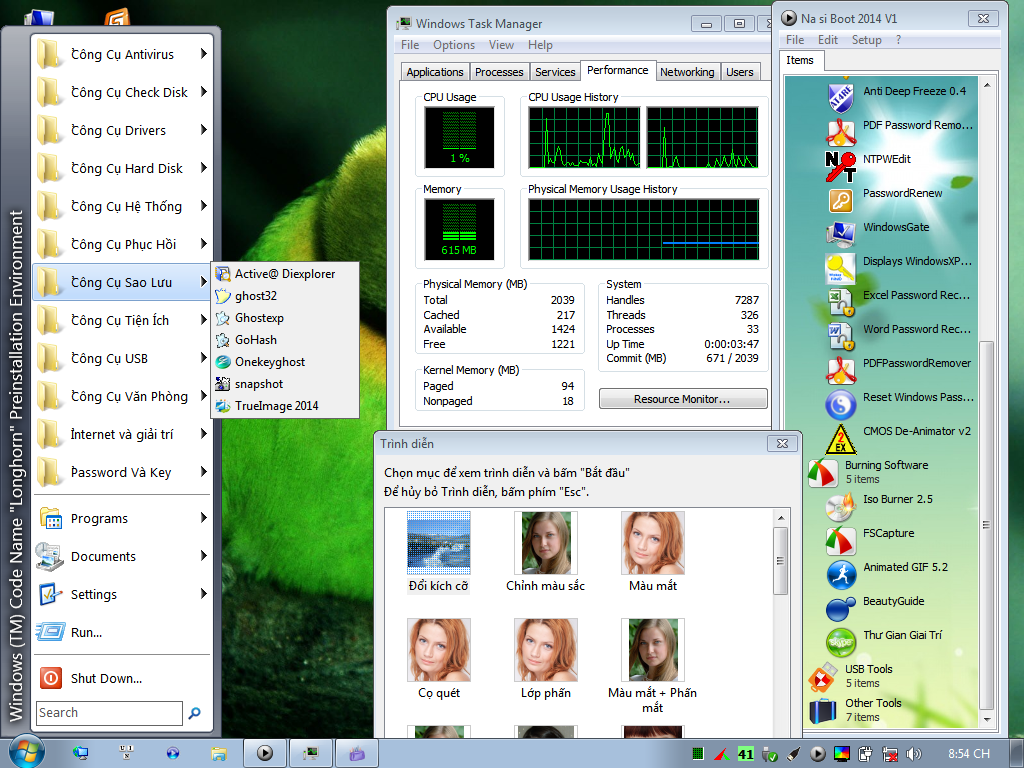Click search magnifier icon in Start menu
This screenshot has height=768, width=1024.
195,713
